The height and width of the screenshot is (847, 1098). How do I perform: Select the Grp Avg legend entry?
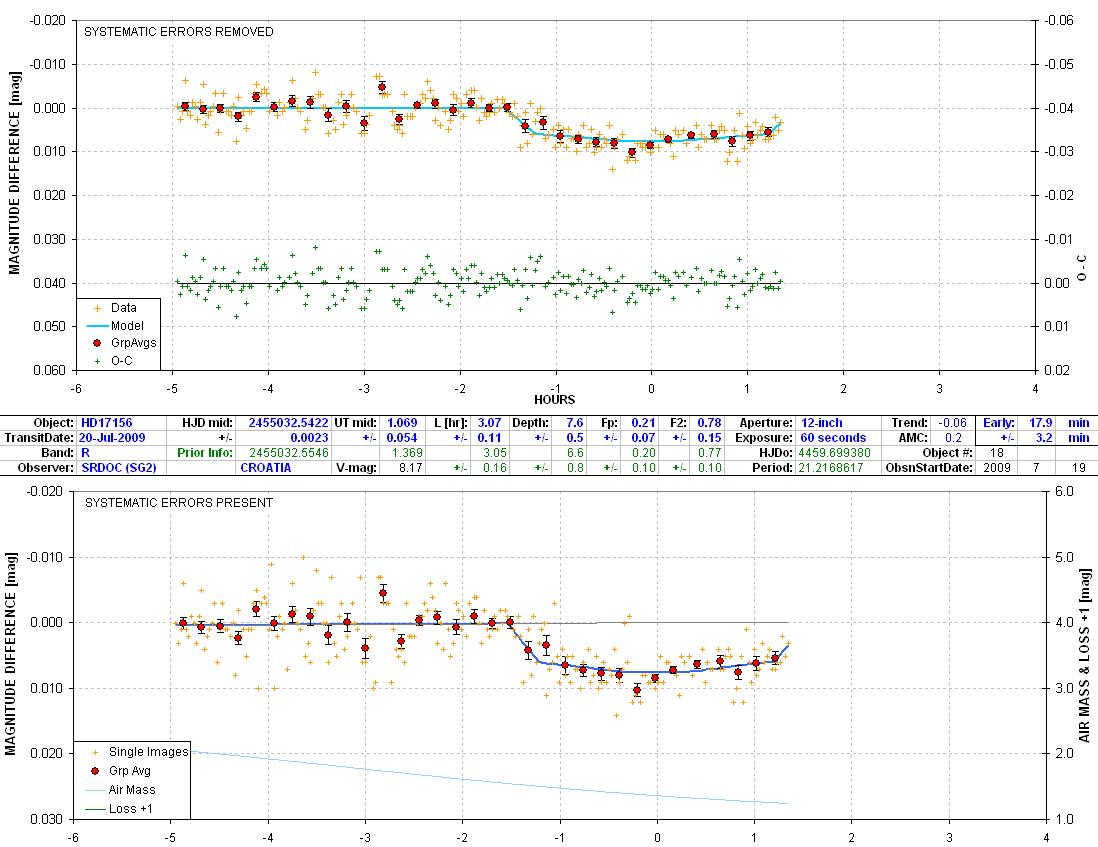121,771
